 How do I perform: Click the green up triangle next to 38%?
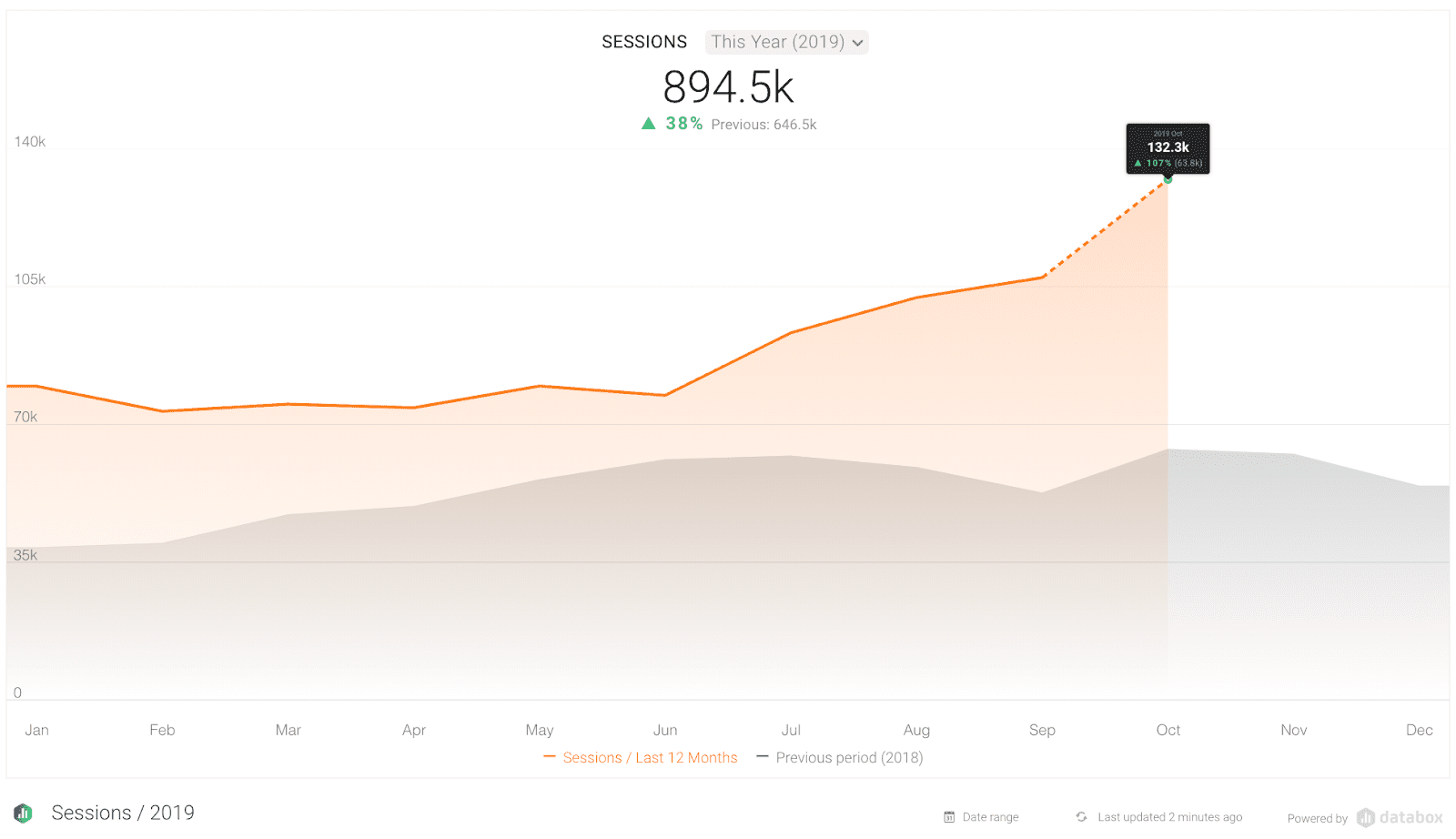click(x=648, y=124)
